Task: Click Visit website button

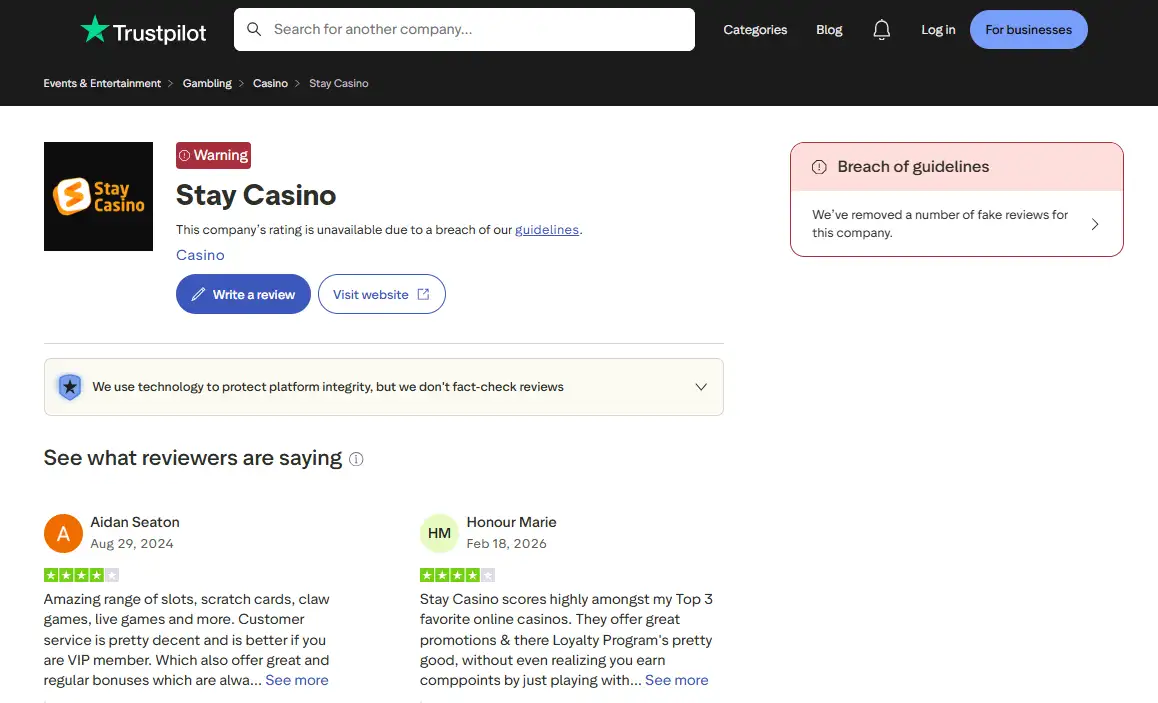Action: (382, 294)
